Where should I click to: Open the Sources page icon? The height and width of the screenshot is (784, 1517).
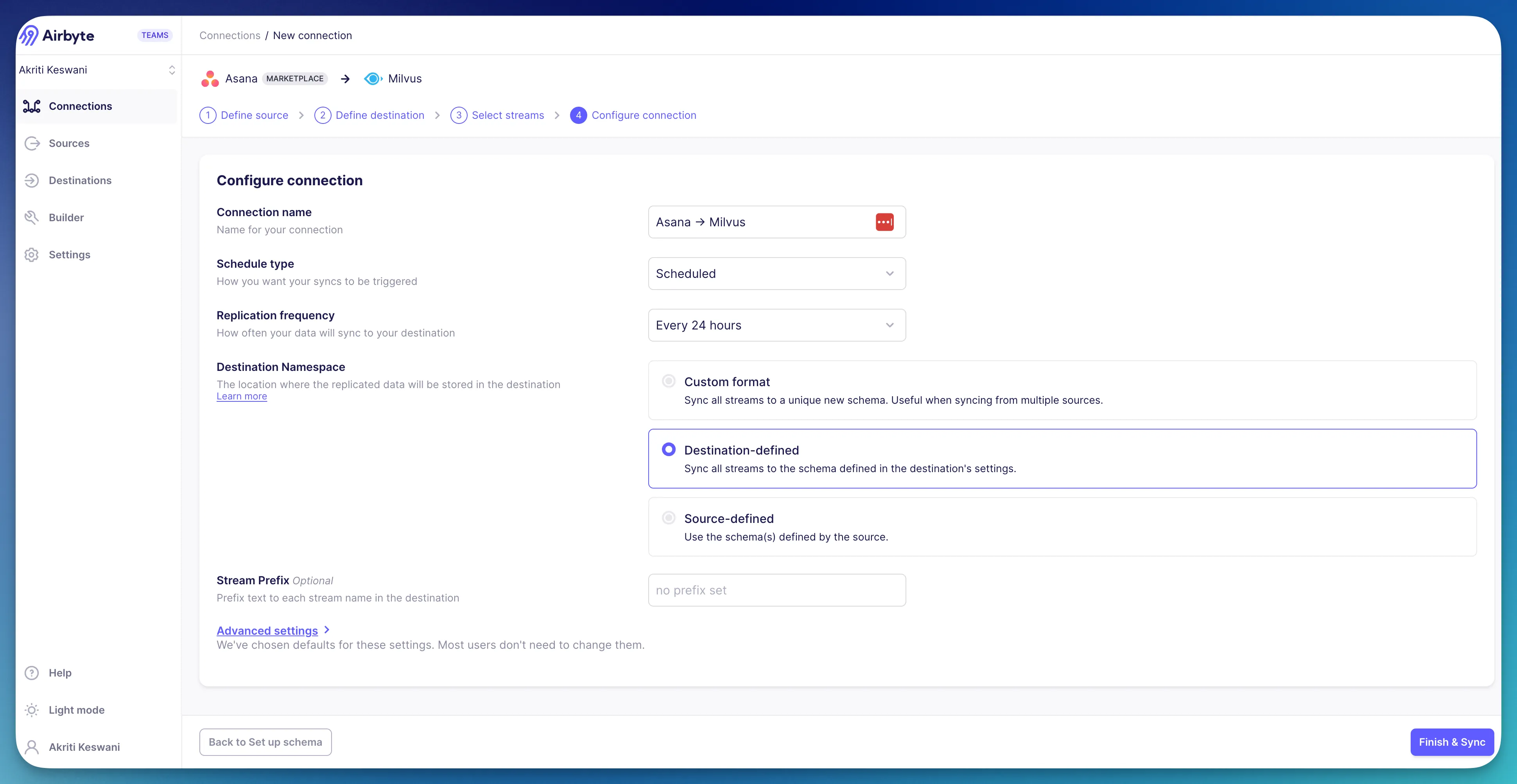click(32, 143)
